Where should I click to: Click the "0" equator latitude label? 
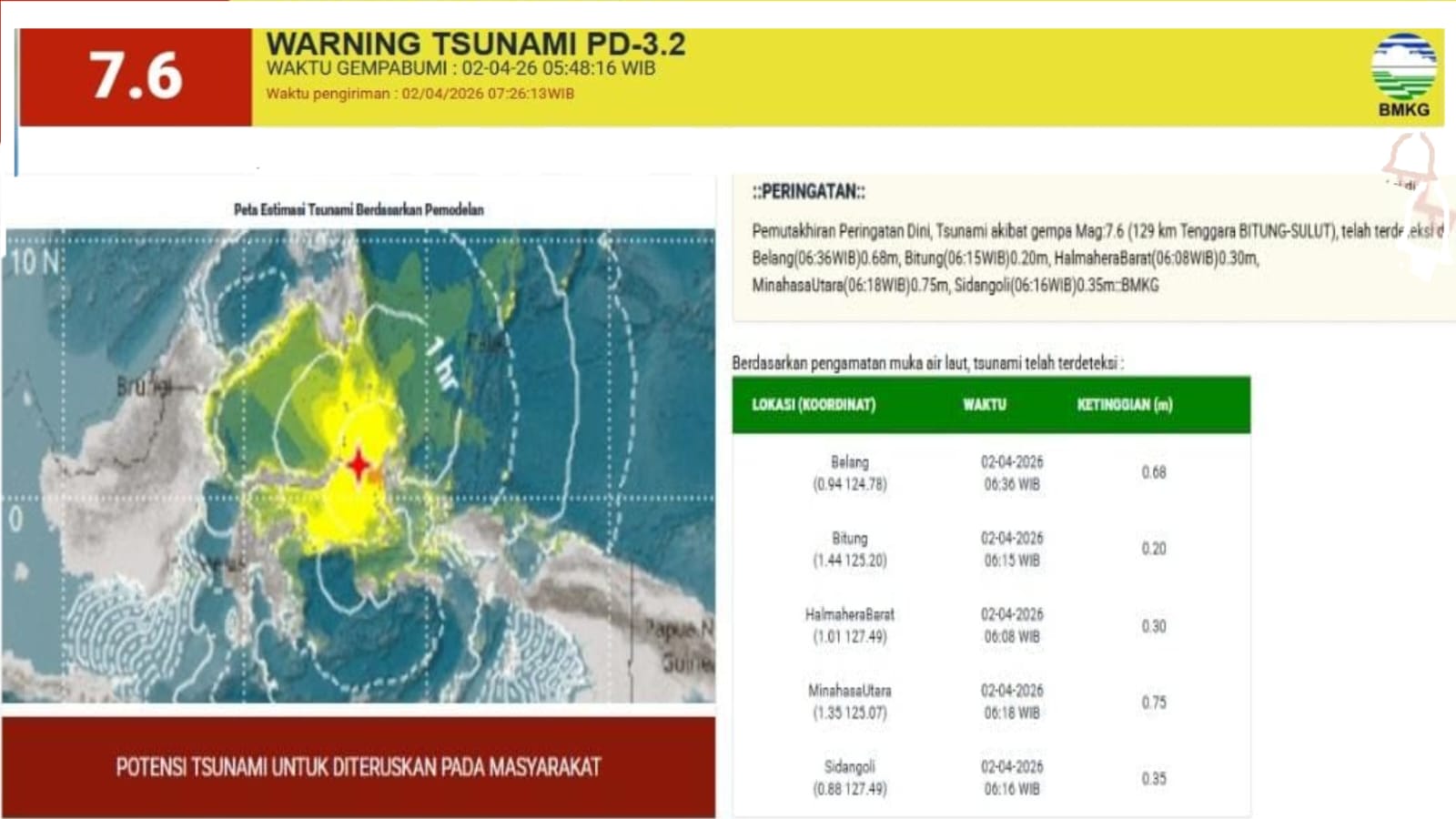pyautogui.click(x=15, y=520)
